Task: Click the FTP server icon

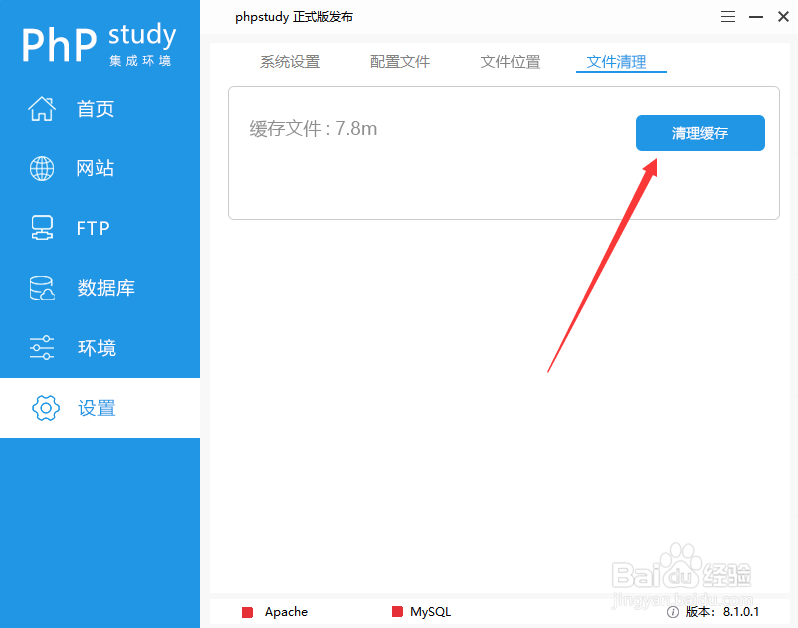Action: tap(42, 228)
